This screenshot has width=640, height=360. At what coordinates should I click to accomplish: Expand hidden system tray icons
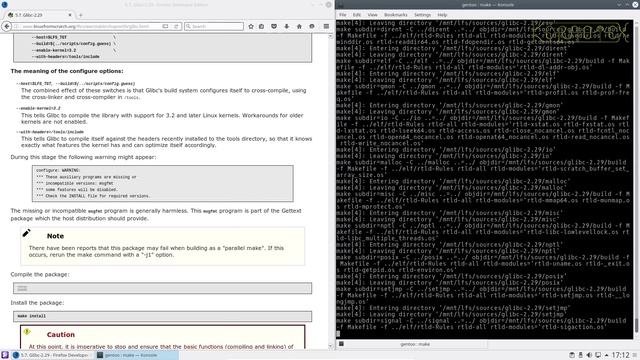tap(606, 355)
